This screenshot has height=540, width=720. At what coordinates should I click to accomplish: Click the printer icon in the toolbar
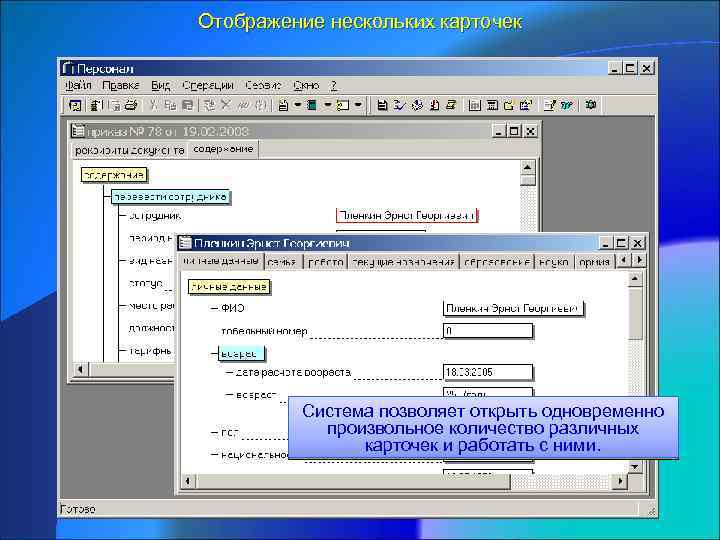(131, 105)
